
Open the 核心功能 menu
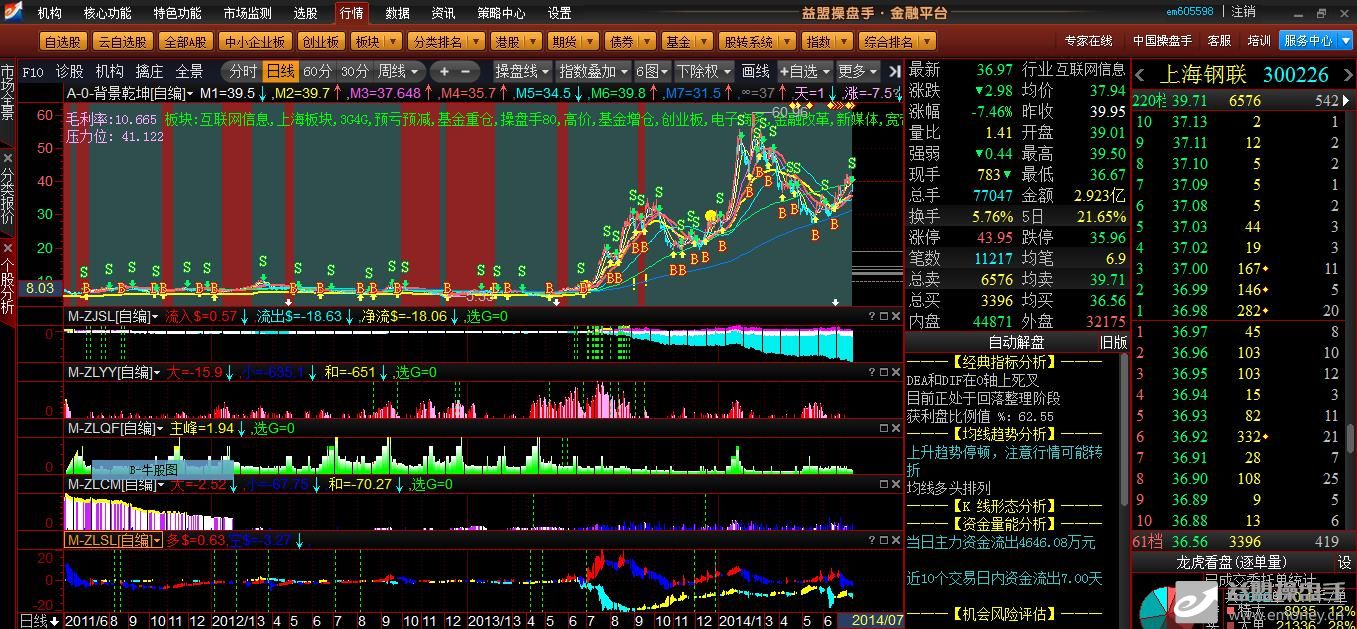click(x=107, y=13)
